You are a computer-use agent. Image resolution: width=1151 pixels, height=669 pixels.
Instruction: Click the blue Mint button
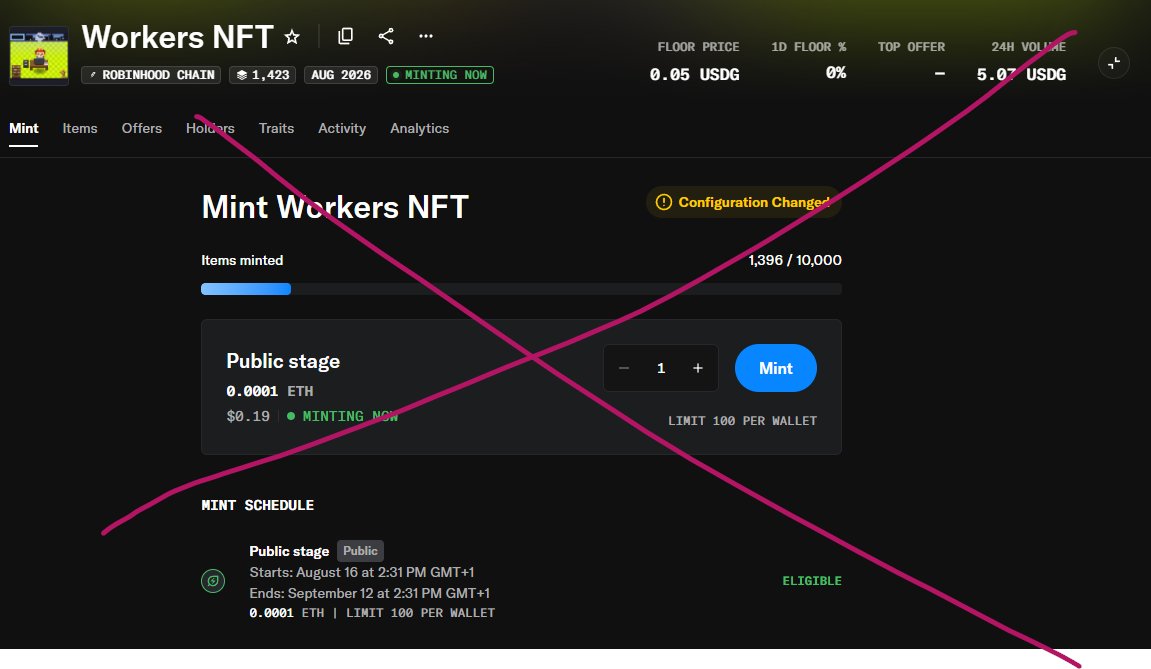click(x=775, y=368)
